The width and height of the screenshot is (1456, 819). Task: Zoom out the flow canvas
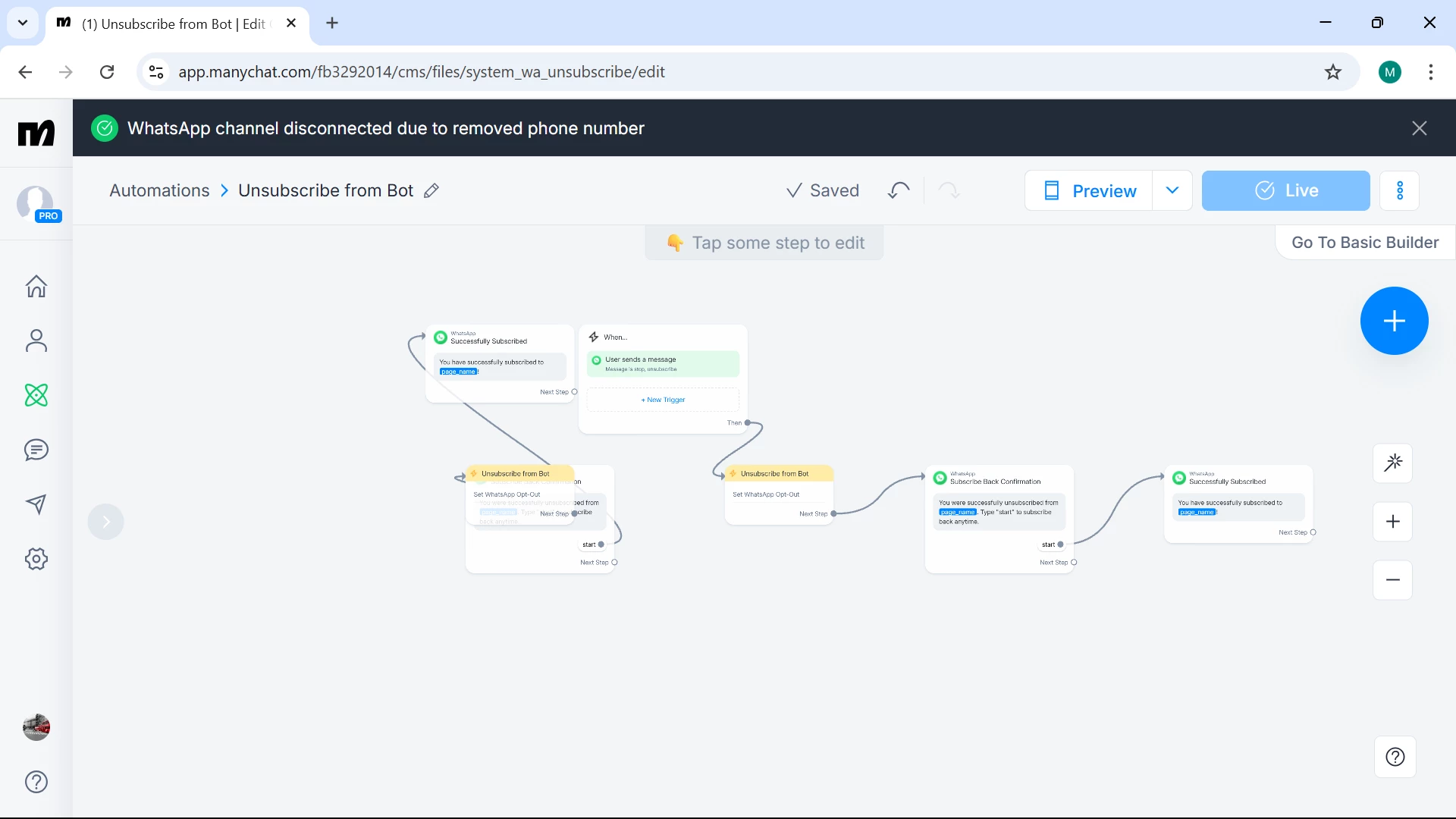click(1393, 580)
